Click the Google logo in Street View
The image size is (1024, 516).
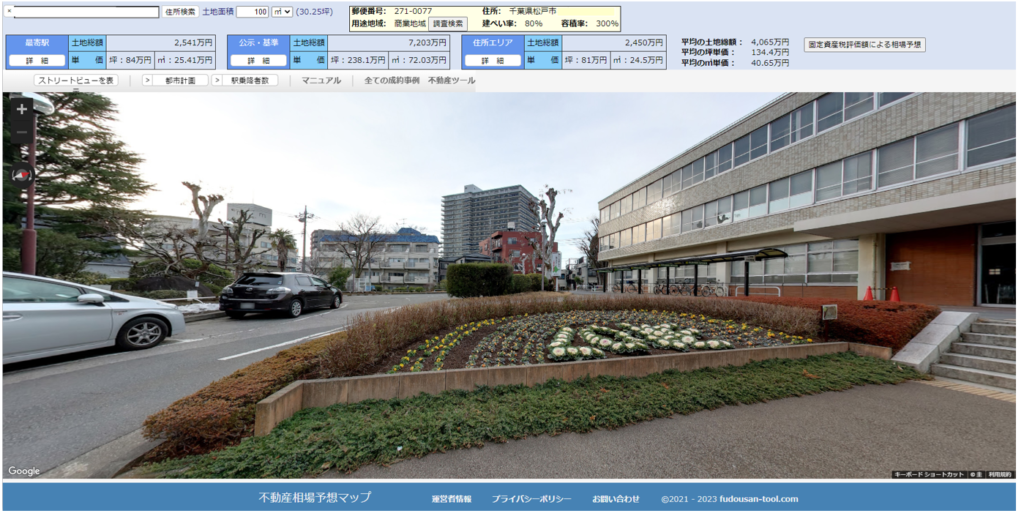24,471
